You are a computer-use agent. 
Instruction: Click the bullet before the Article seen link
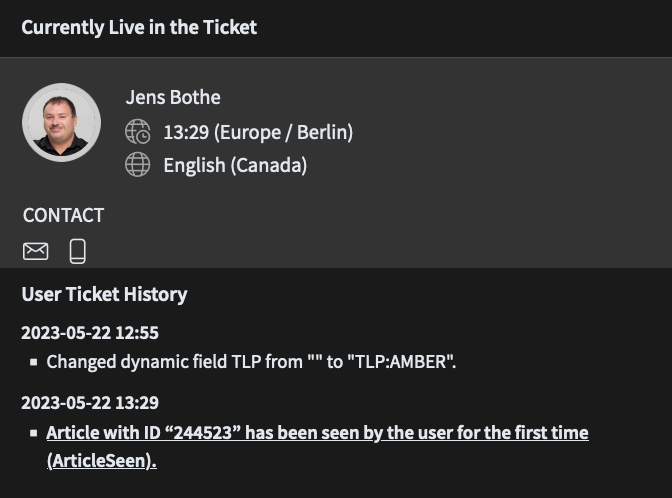click(x=34, y=434)
